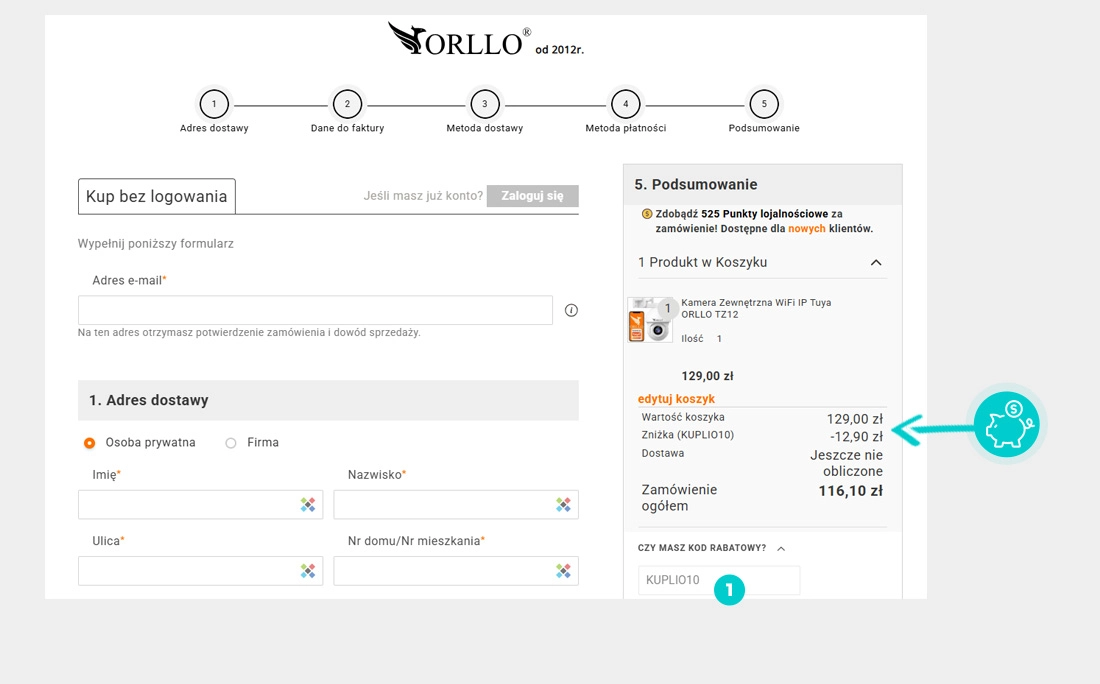The height and width of the screenshot is (684, 1100).
Task: Click autofill icon in Ulica field
Action: tap(308, 571)
